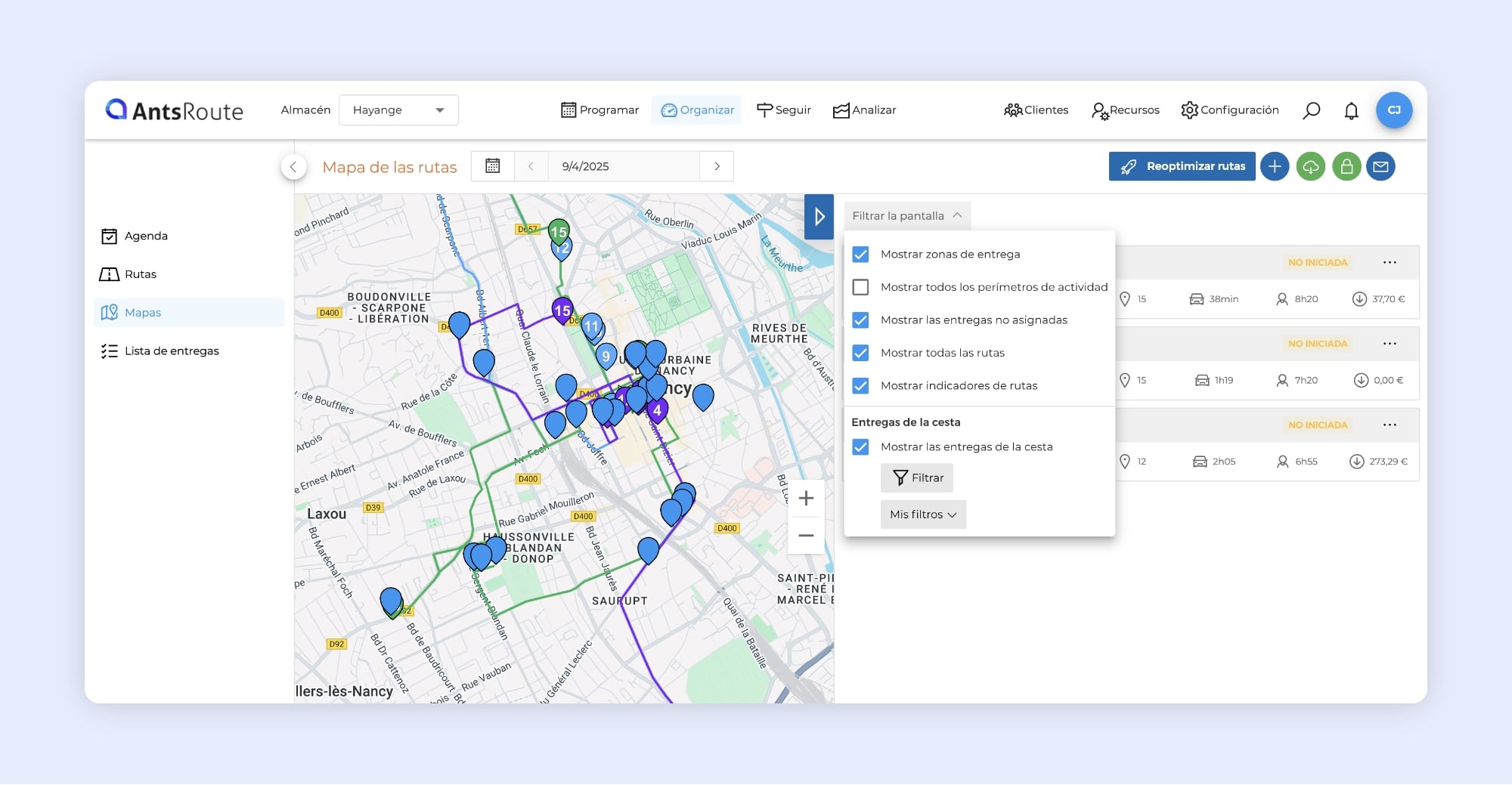1512x785 pixels.
Task: Toggle Mostrar indicadores de rutas checkbox
Action: tap(860, 386)
